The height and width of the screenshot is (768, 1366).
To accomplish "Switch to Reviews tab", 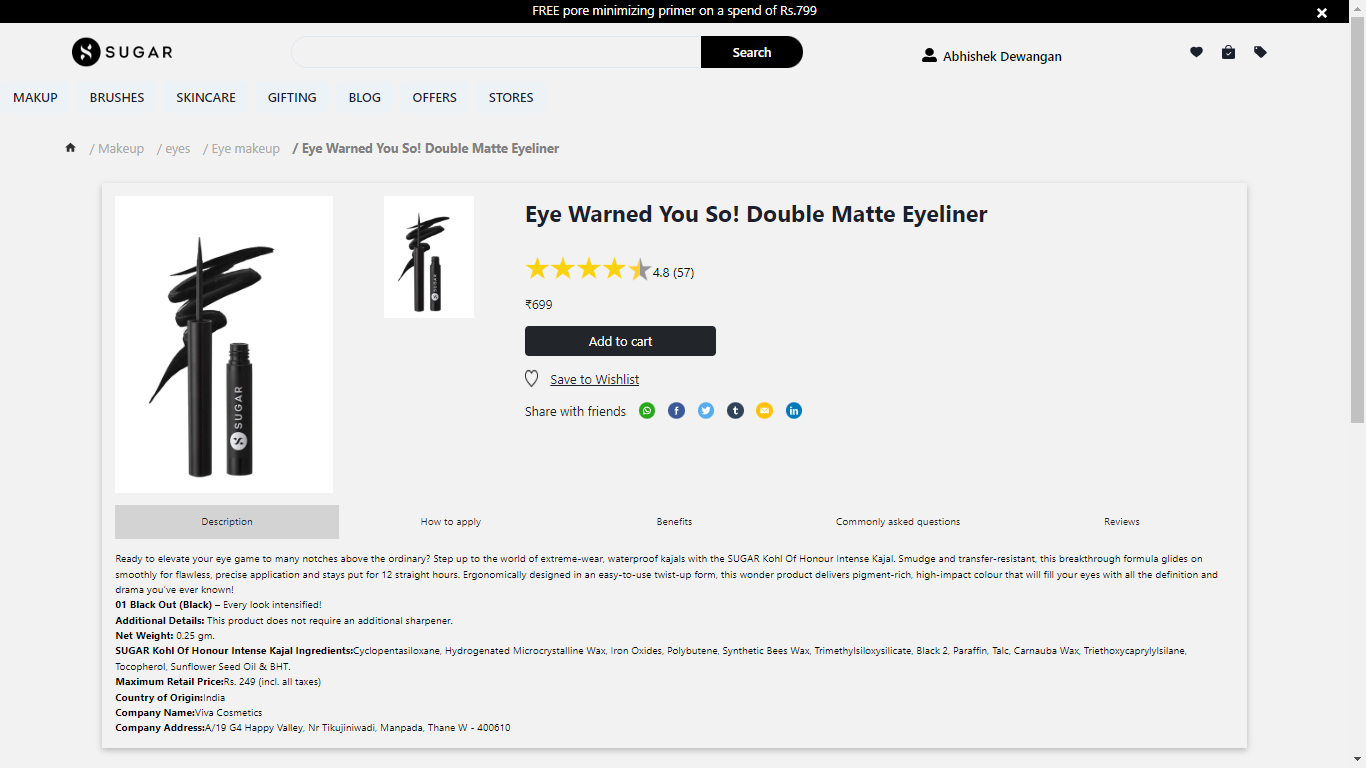I will coord(1122,522).
